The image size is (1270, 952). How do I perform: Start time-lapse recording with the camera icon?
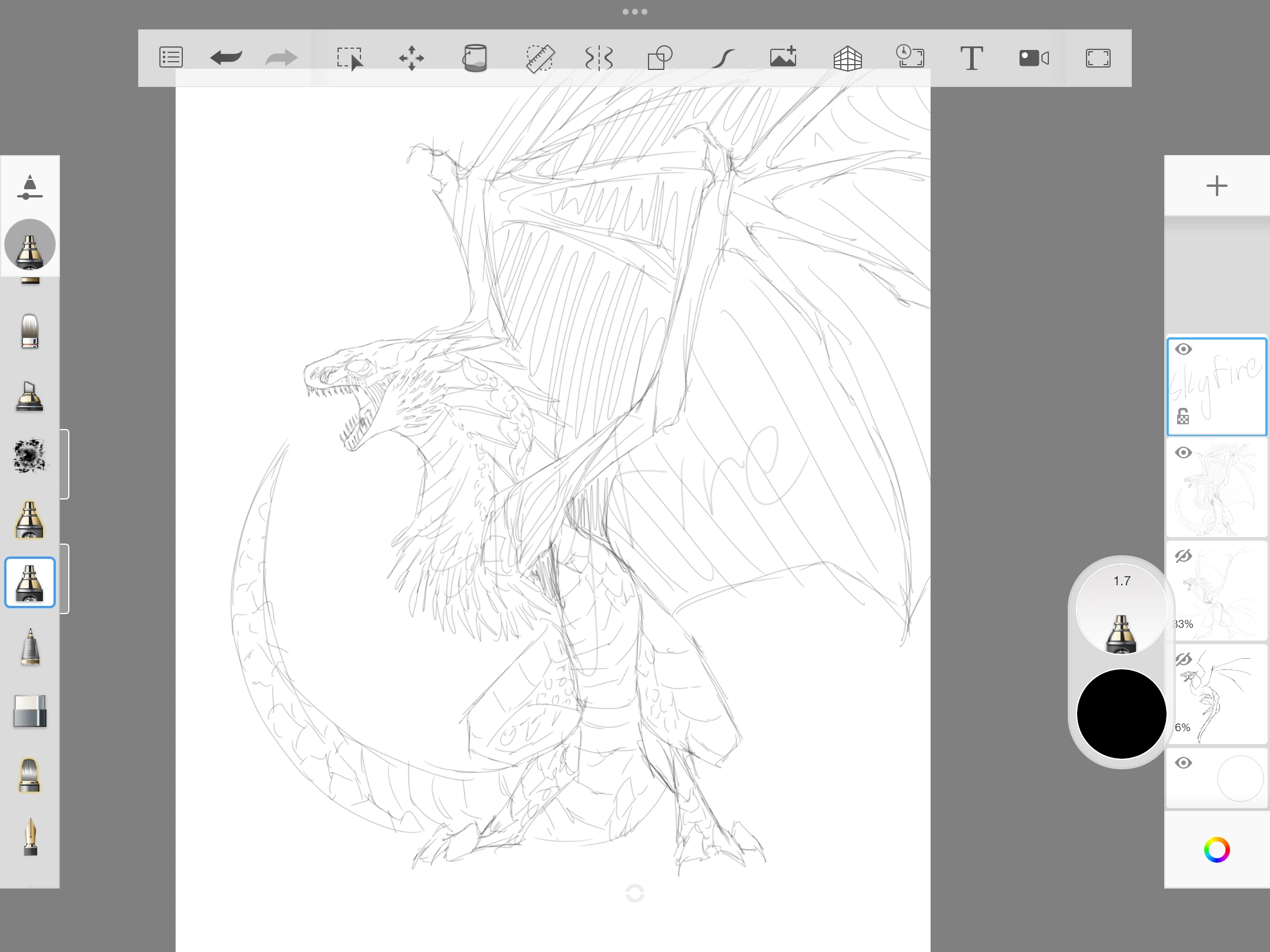click(1034, 58)
